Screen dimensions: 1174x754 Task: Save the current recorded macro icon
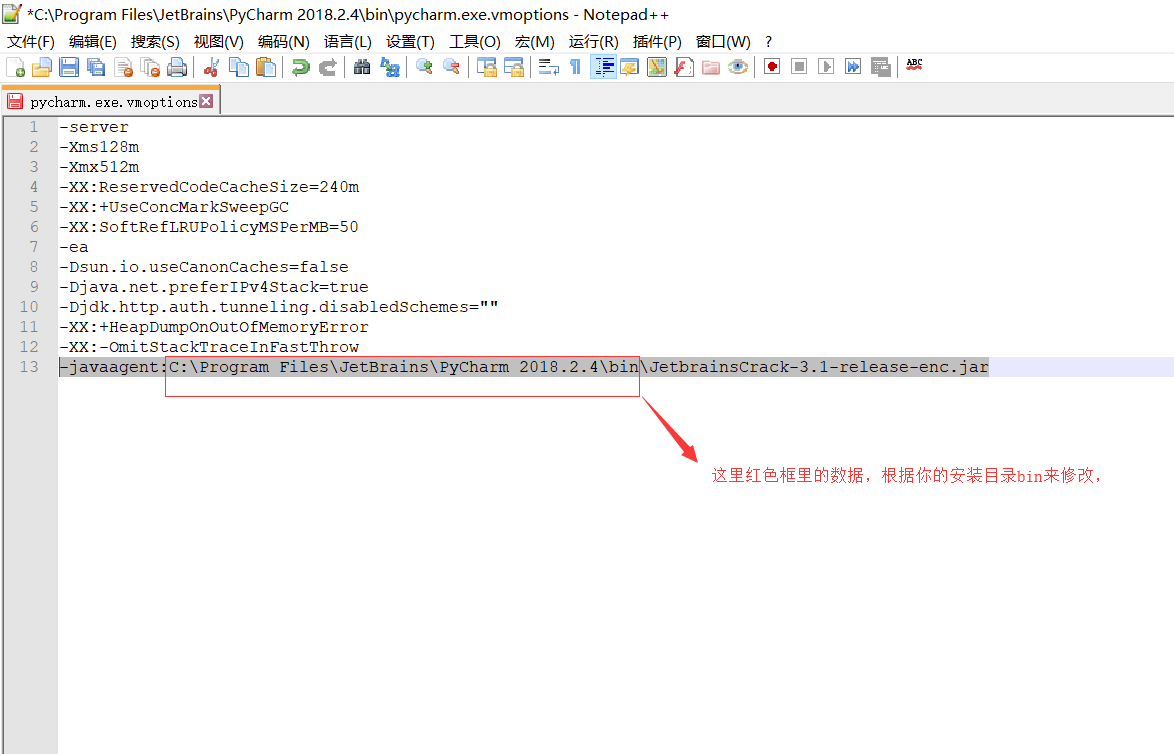tap(880, 67)
